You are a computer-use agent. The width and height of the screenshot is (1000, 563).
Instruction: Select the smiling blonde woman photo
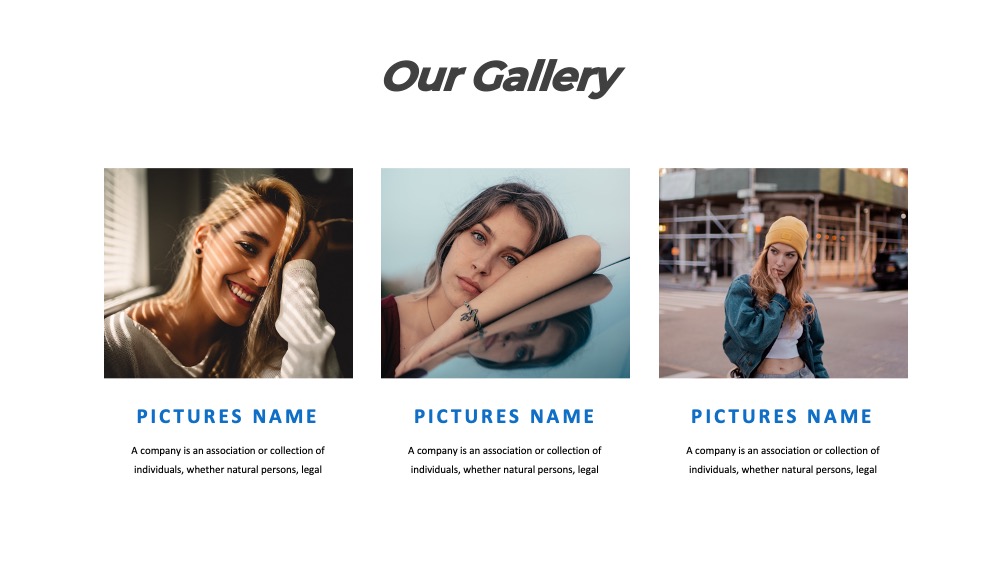click(x=228, y=273)
